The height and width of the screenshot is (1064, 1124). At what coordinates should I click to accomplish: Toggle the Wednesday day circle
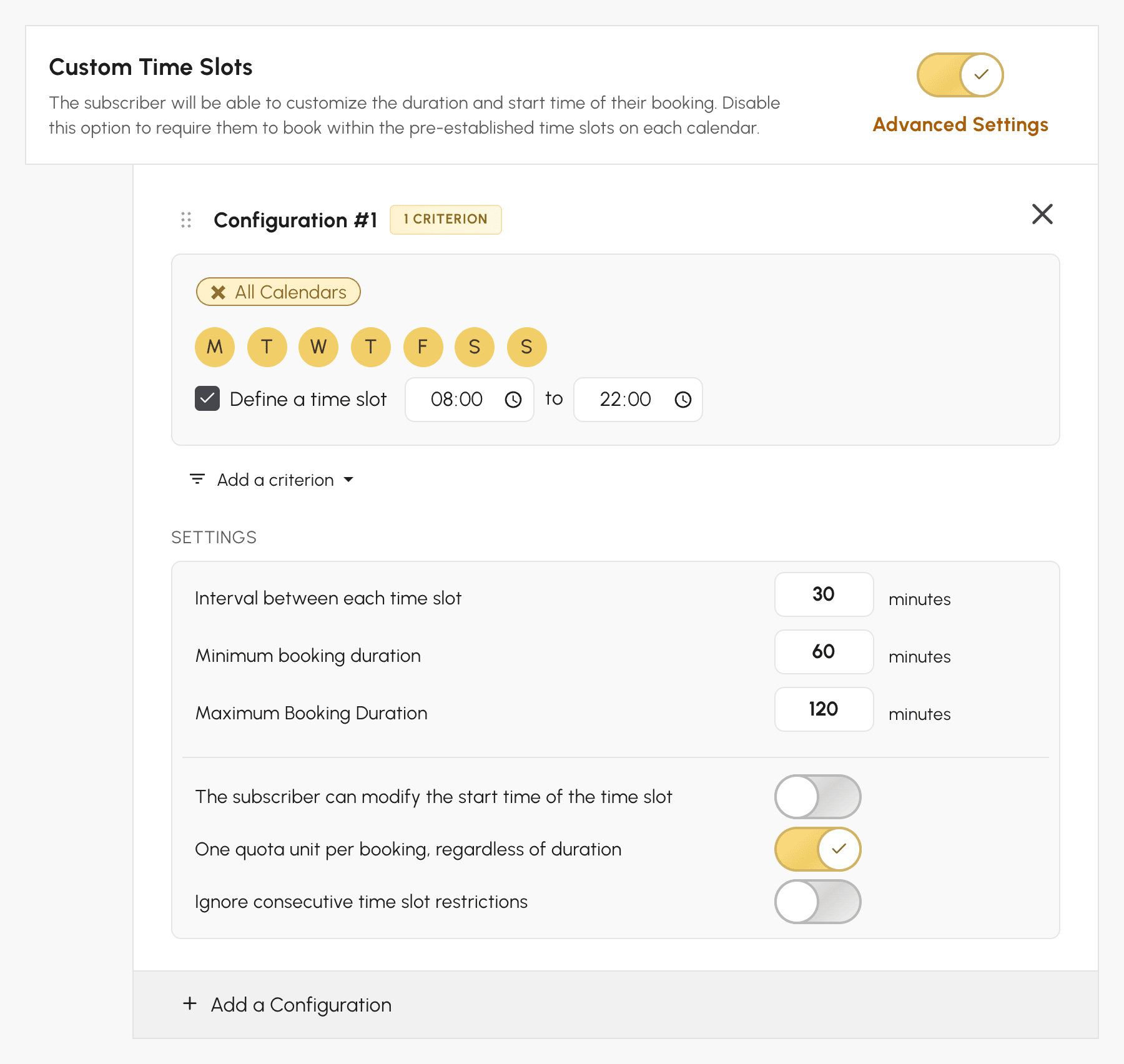coord(318,347)
